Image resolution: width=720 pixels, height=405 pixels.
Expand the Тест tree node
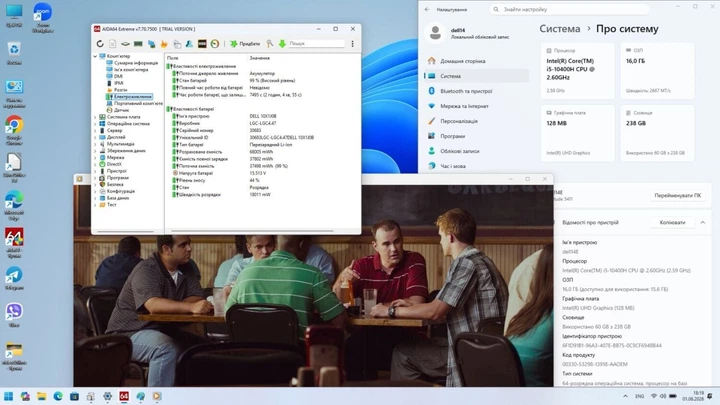tap(95, 205)
